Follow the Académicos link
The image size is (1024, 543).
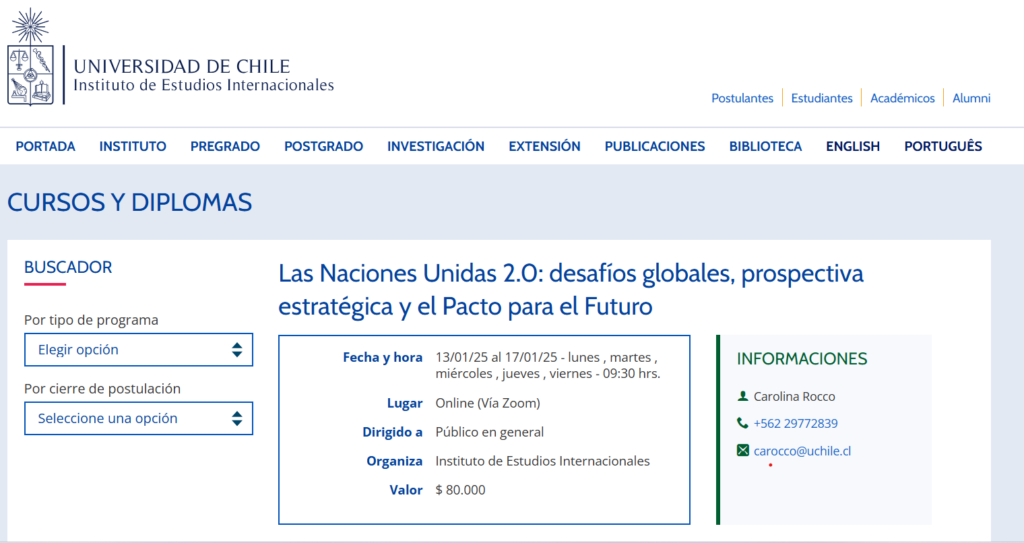point(903,98)
